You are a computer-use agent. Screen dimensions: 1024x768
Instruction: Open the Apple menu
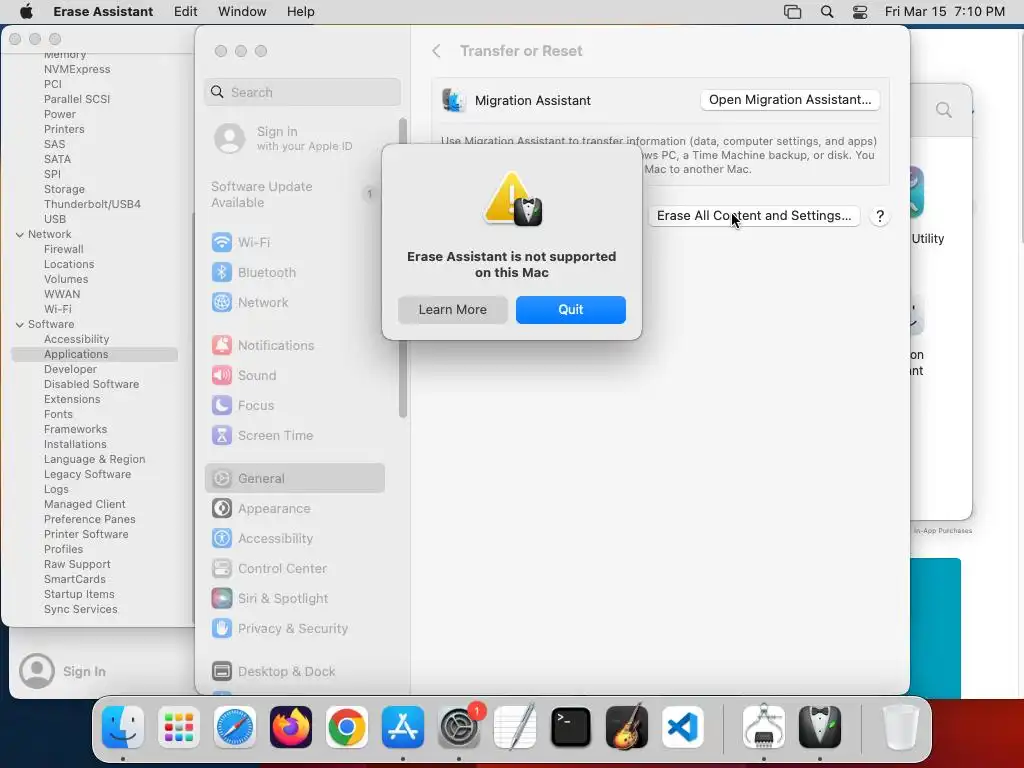26,12
